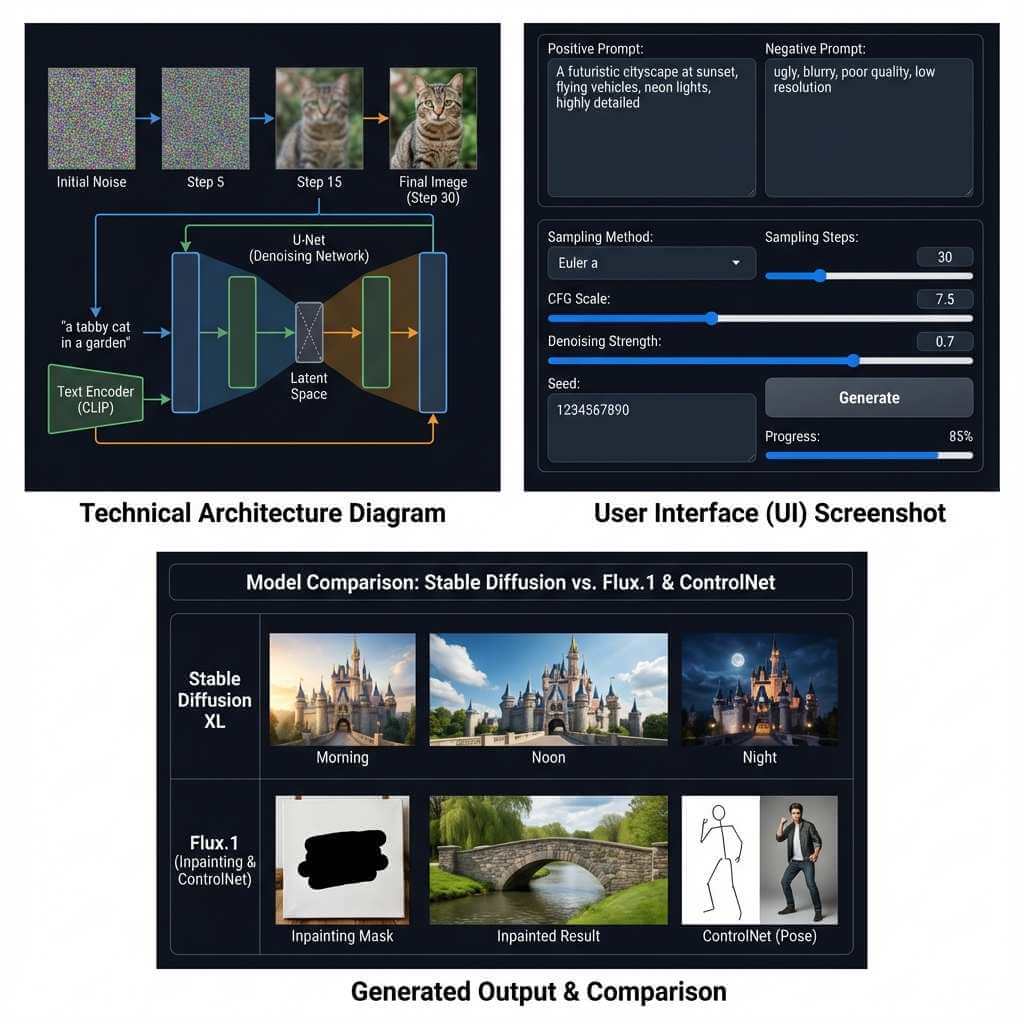Click the Sampling Steps value box showing 30
The image size is (1024, 1024).
[x=944, y=256]
